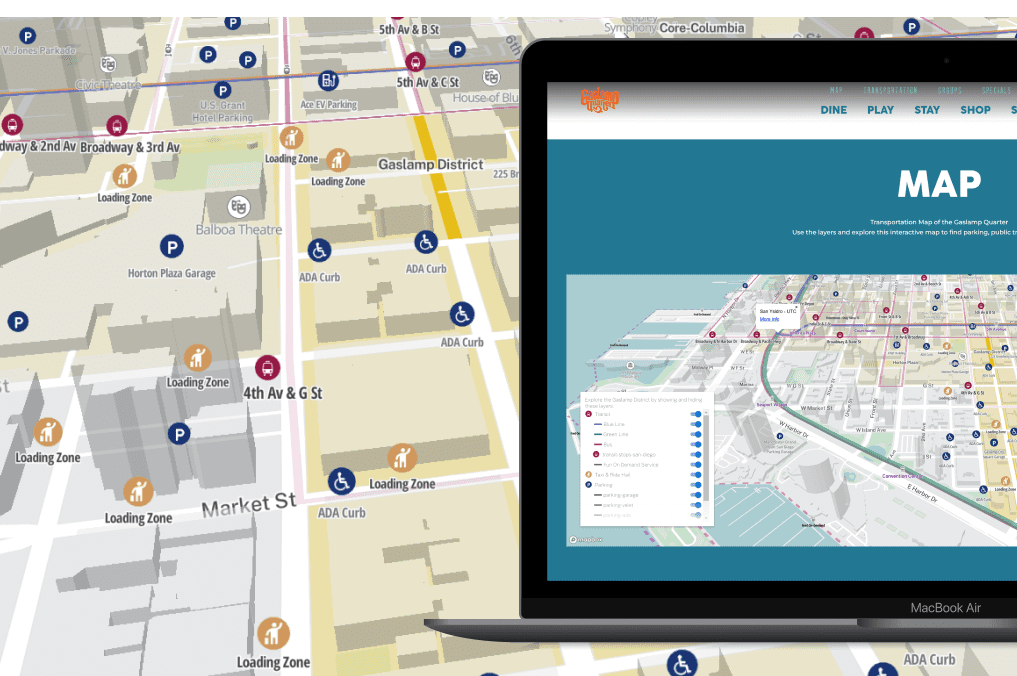Close the San Ysidro - UTC popup
This screenshot has width=1017, height=676.
pyautogui.click(x=796, y=307)
